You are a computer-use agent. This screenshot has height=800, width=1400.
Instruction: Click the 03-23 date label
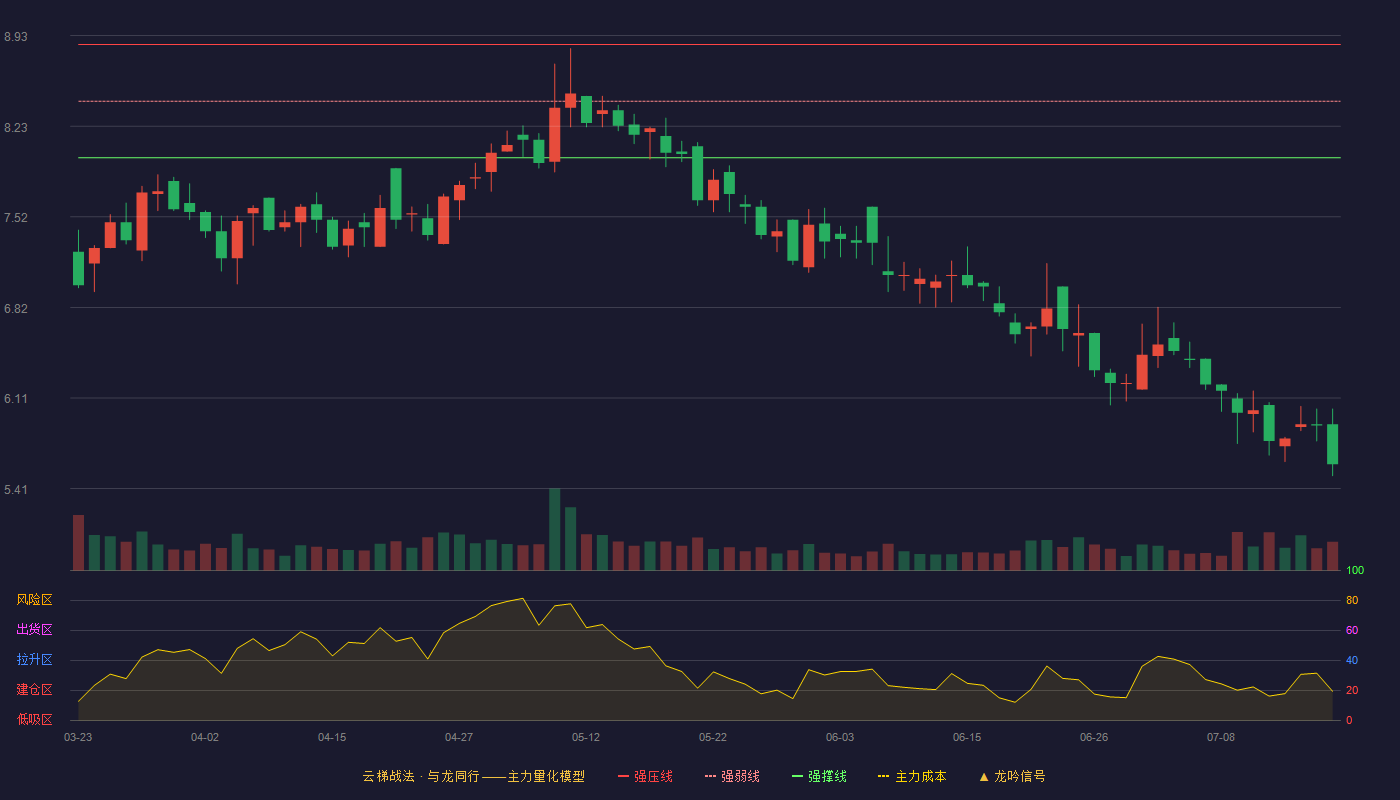point(78,737)
